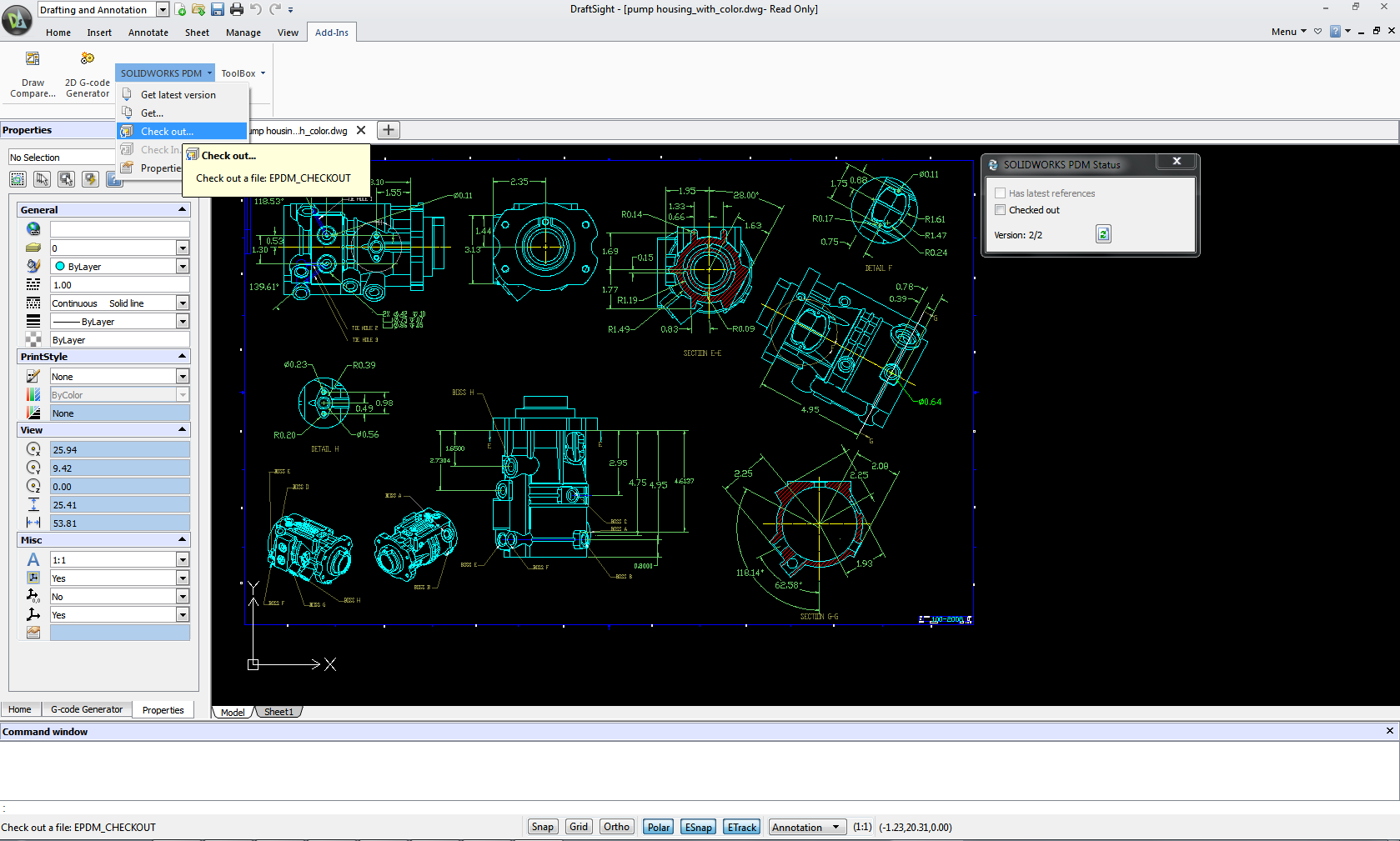Toggle Snap in the status bar
Viewport: 1400px width, 841px height.
[x=543, y=827]
